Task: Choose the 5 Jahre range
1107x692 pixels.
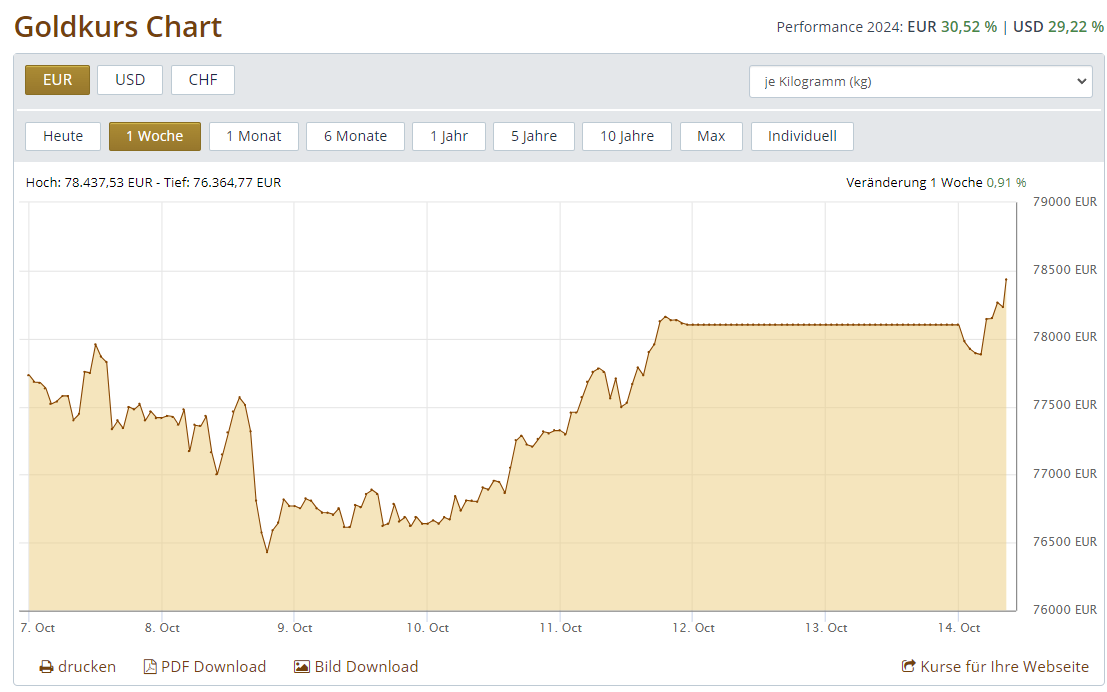Action: pos(534,136)
